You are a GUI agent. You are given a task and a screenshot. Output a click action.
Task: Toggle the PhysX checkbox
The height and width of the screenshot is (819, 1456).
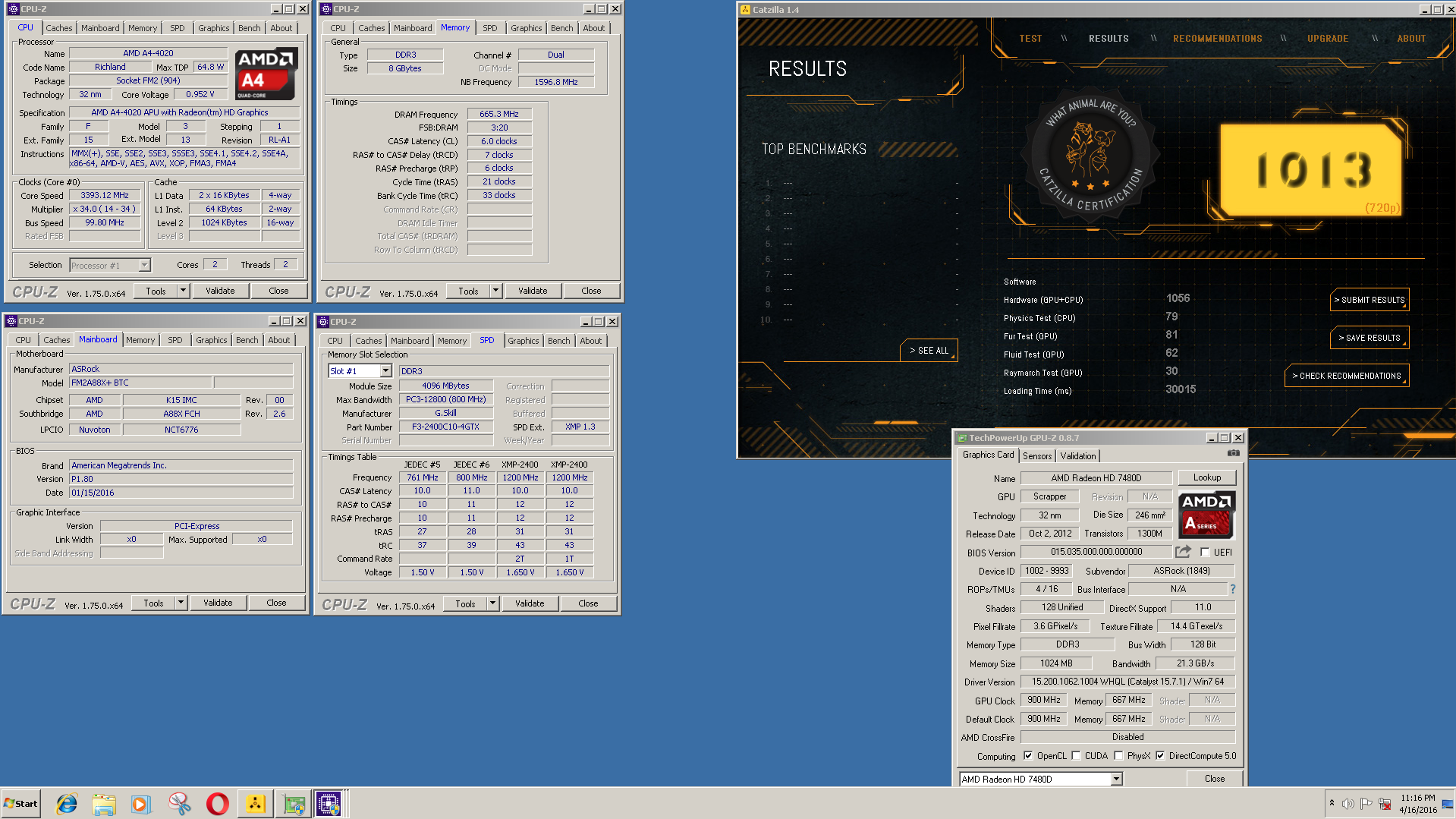pyautogui.click(x=1118, y=756)
